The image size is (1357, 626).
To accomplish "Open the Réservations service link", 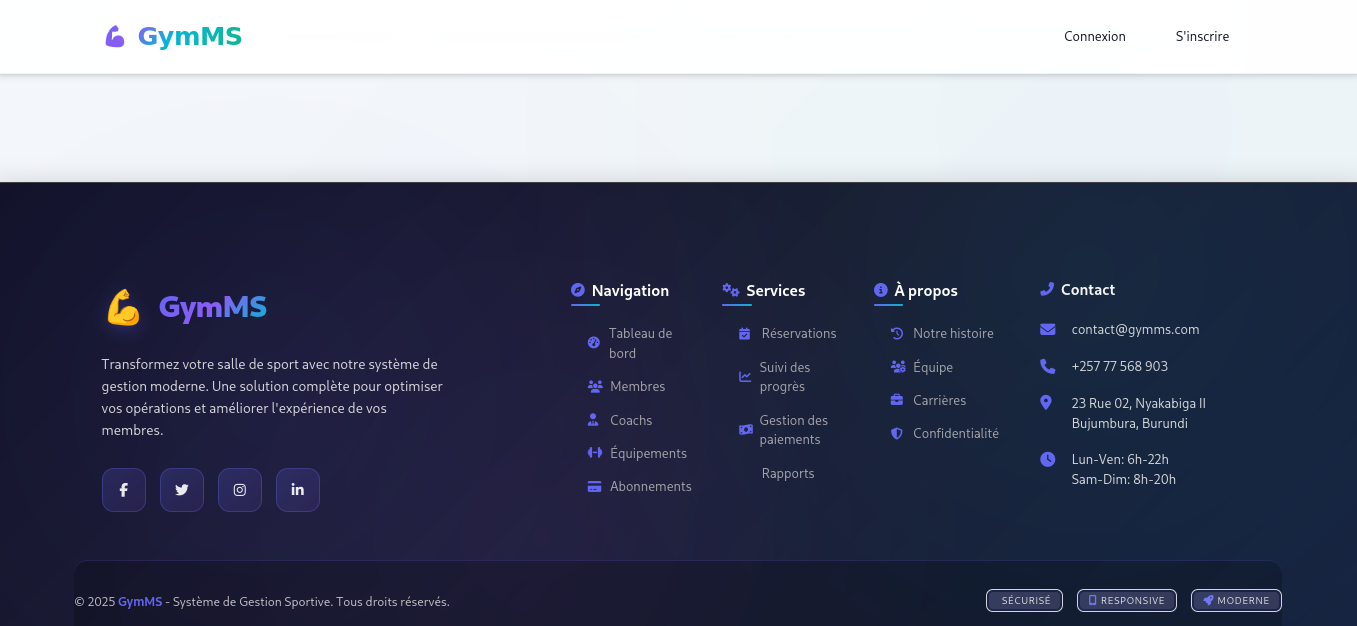I will pyautogui.click(x=798, y=333).
